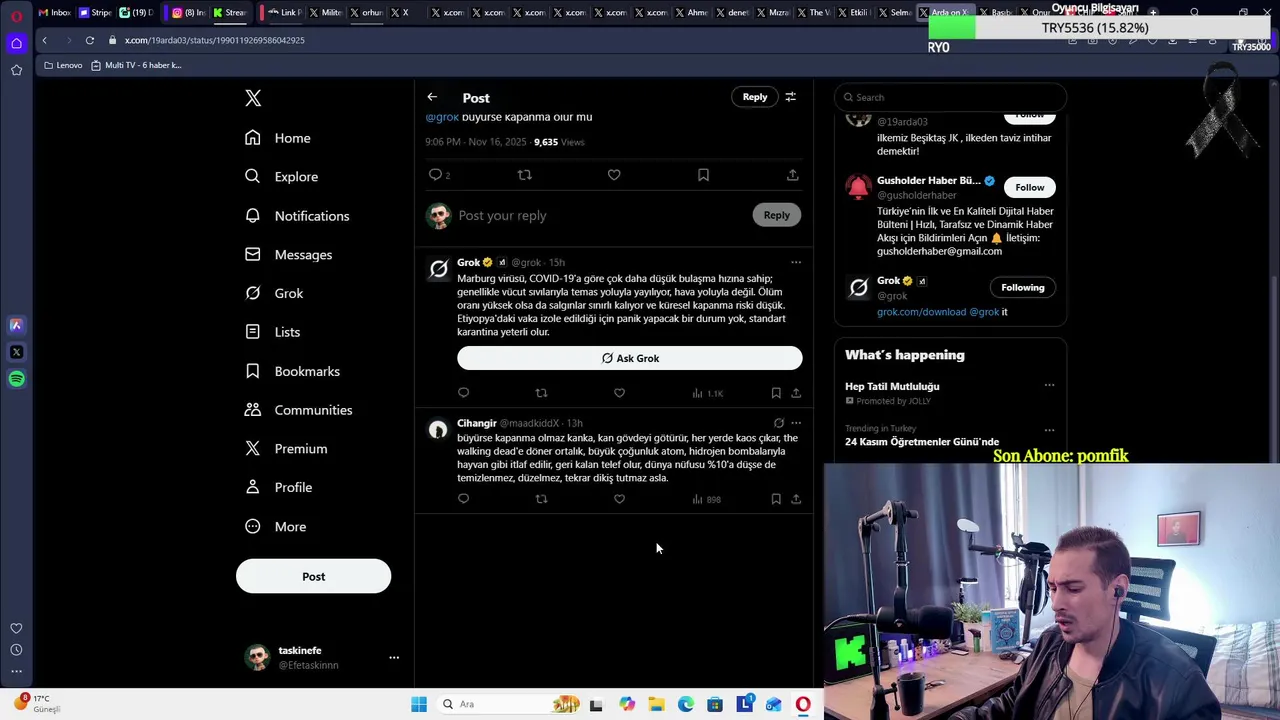Click the browser back arrow

pyautogui.click(x=44, y=40)
